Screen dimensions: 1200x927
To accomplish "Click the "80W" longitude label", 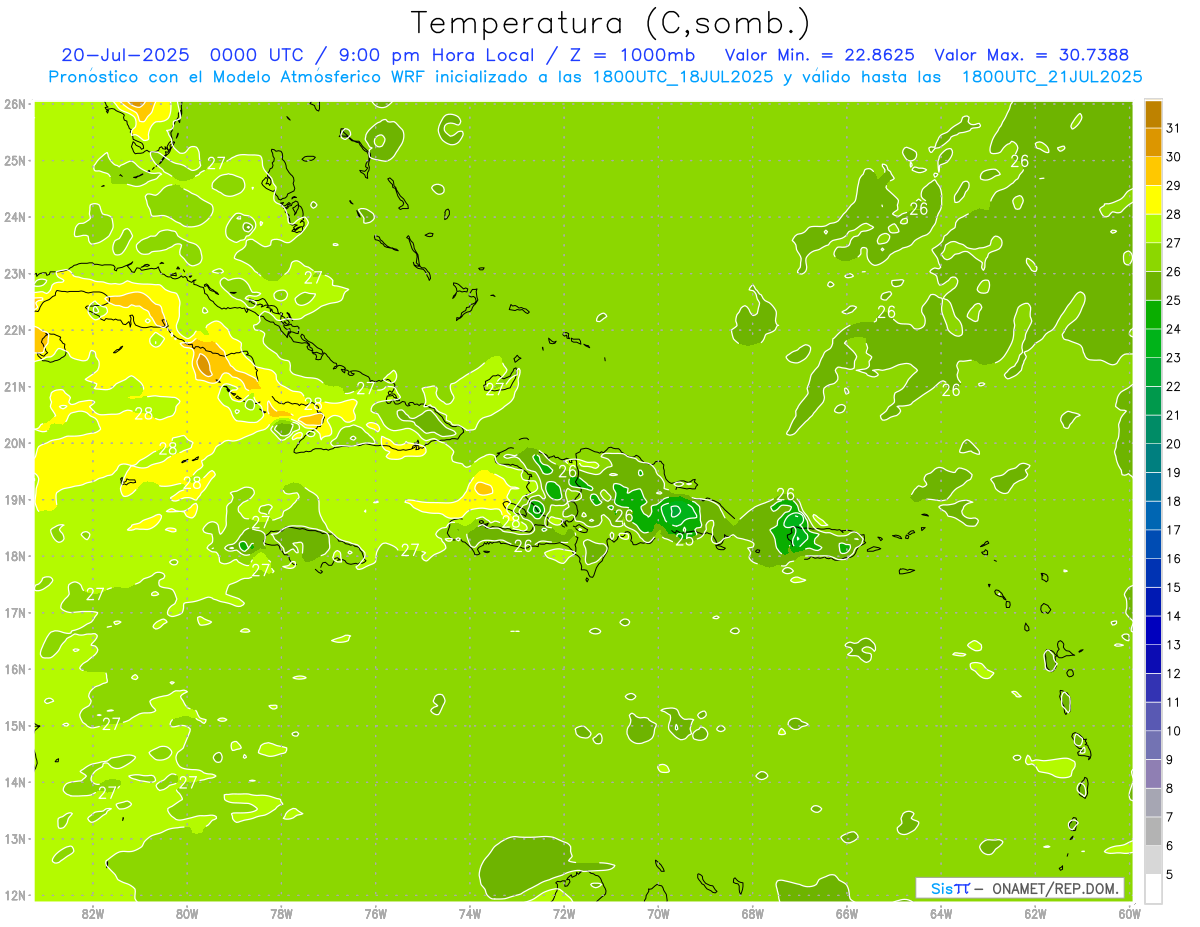I will pyautogui.click(x=187, y=914).
